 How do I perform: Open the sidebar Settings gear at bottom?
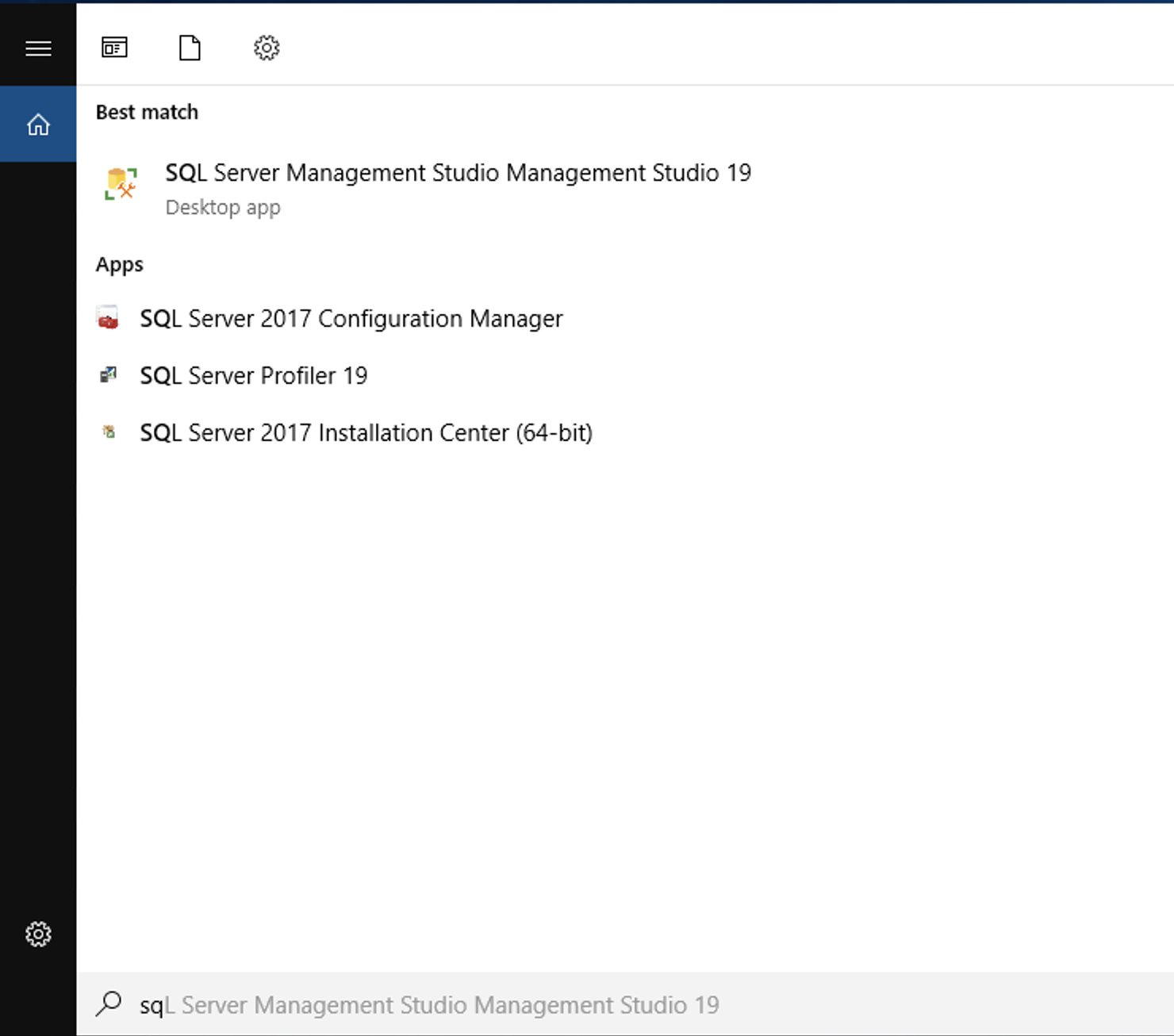(38, 934)
